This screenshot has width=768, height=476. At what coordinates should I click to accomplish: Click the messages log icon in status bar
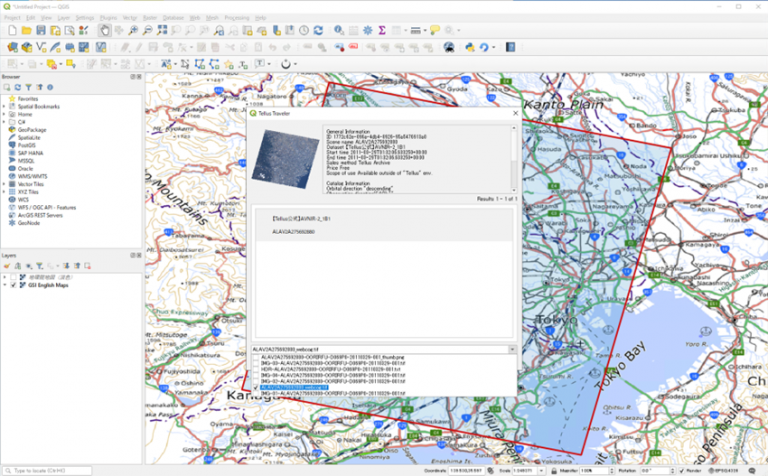(x=752, y=471)
